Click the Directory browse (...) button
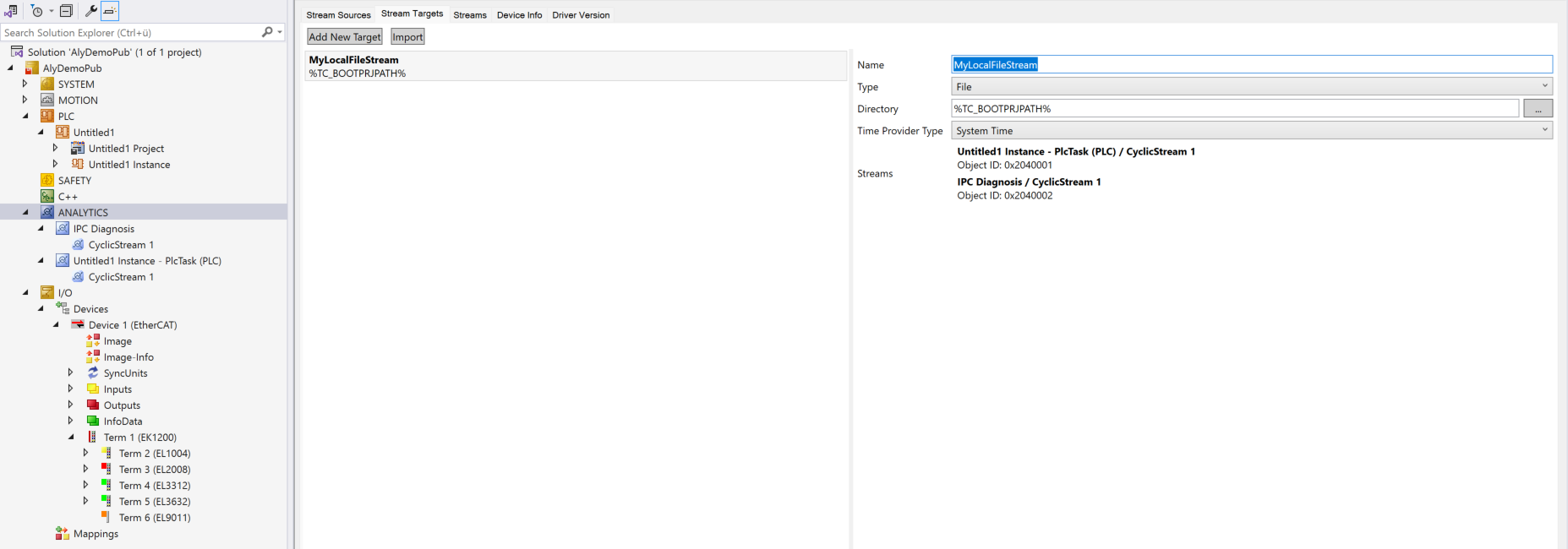Viewport: 1568px width, 549px height. tap(1538, 109)
